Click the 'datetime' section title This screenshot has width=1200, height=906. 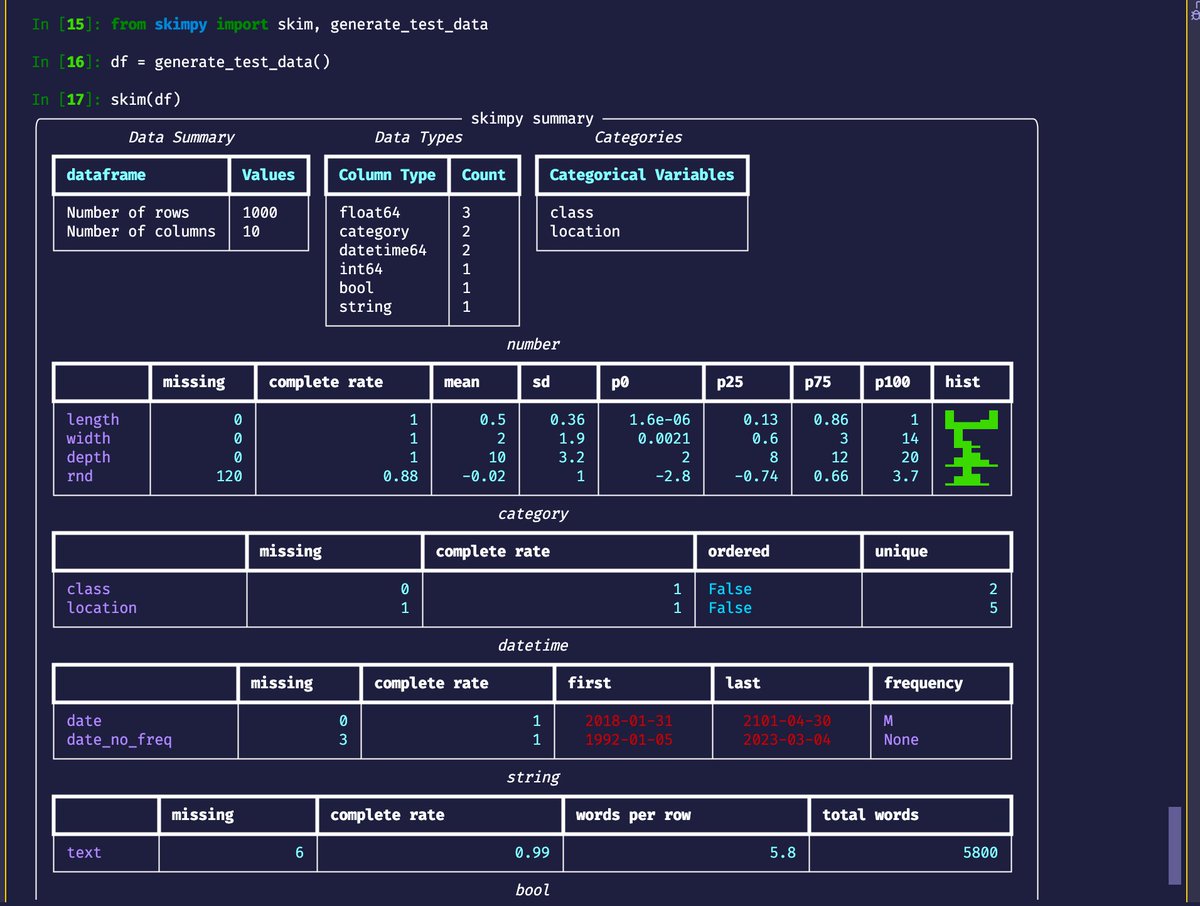tap(533, 645)
